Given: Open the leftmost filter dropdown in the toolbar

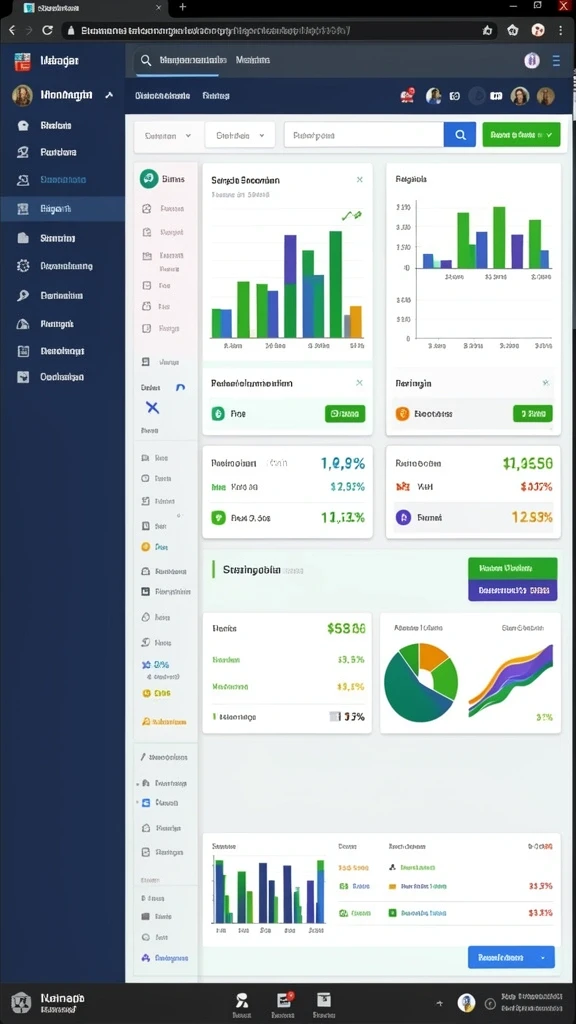Looking at the screenshot, I should [168, 136].
